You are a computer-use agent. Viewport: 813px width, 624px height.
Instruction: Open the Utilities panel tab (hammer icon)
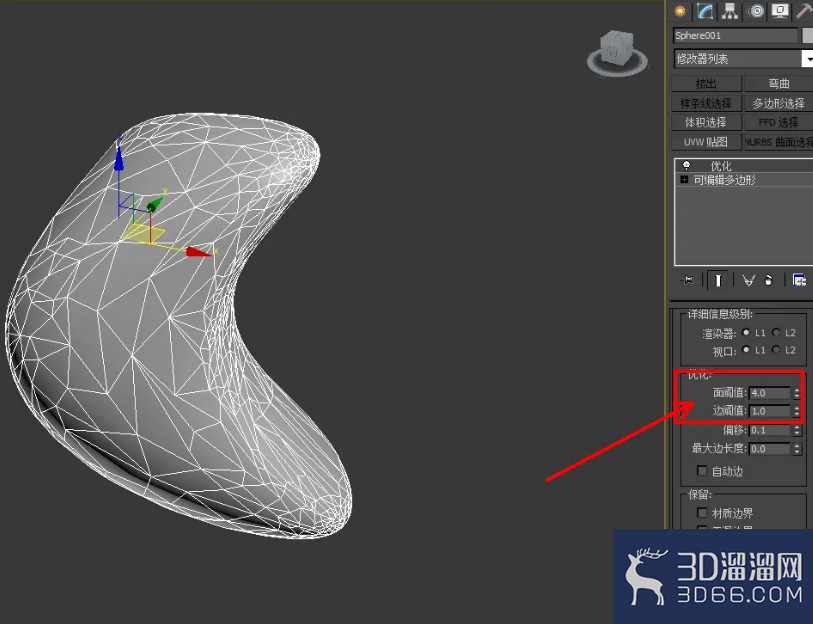(804, 11)
